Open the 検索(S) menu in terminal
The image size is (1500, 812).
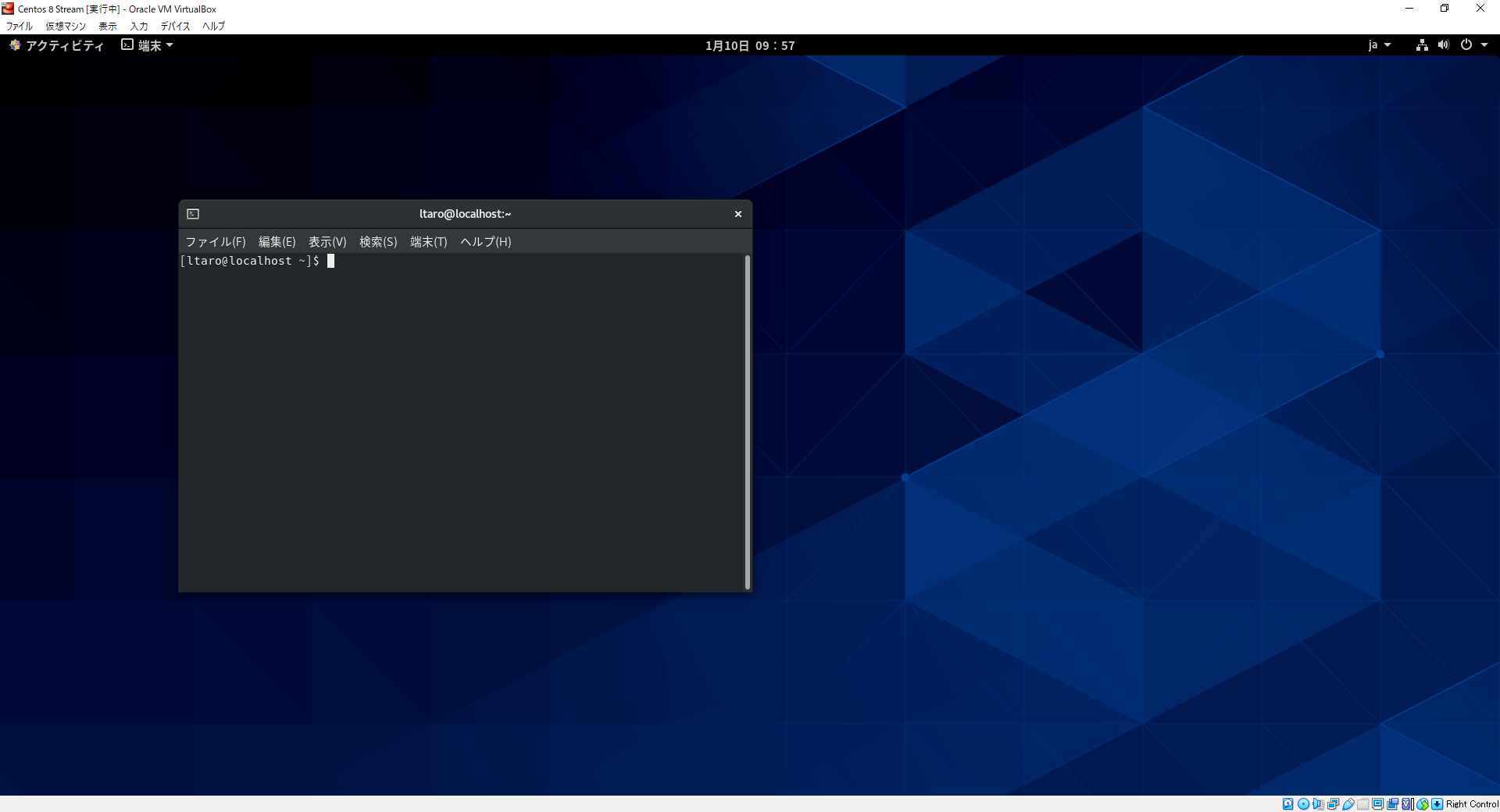378,242
